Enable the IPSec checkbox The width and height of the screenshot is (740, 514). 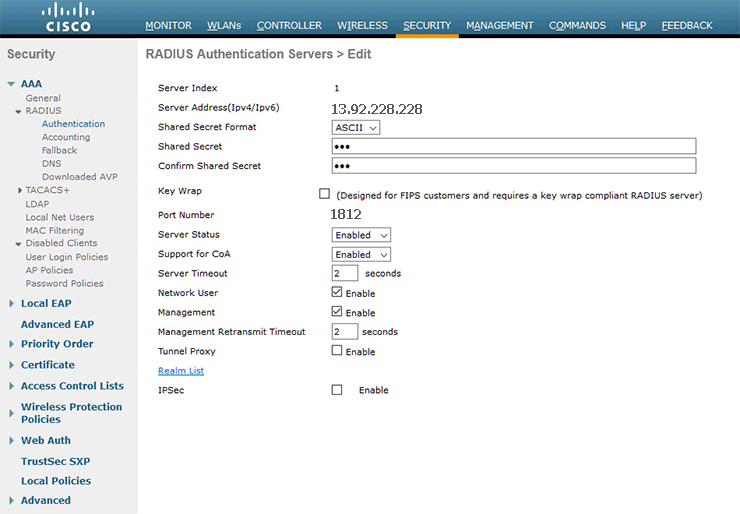[x=337, y=390]
